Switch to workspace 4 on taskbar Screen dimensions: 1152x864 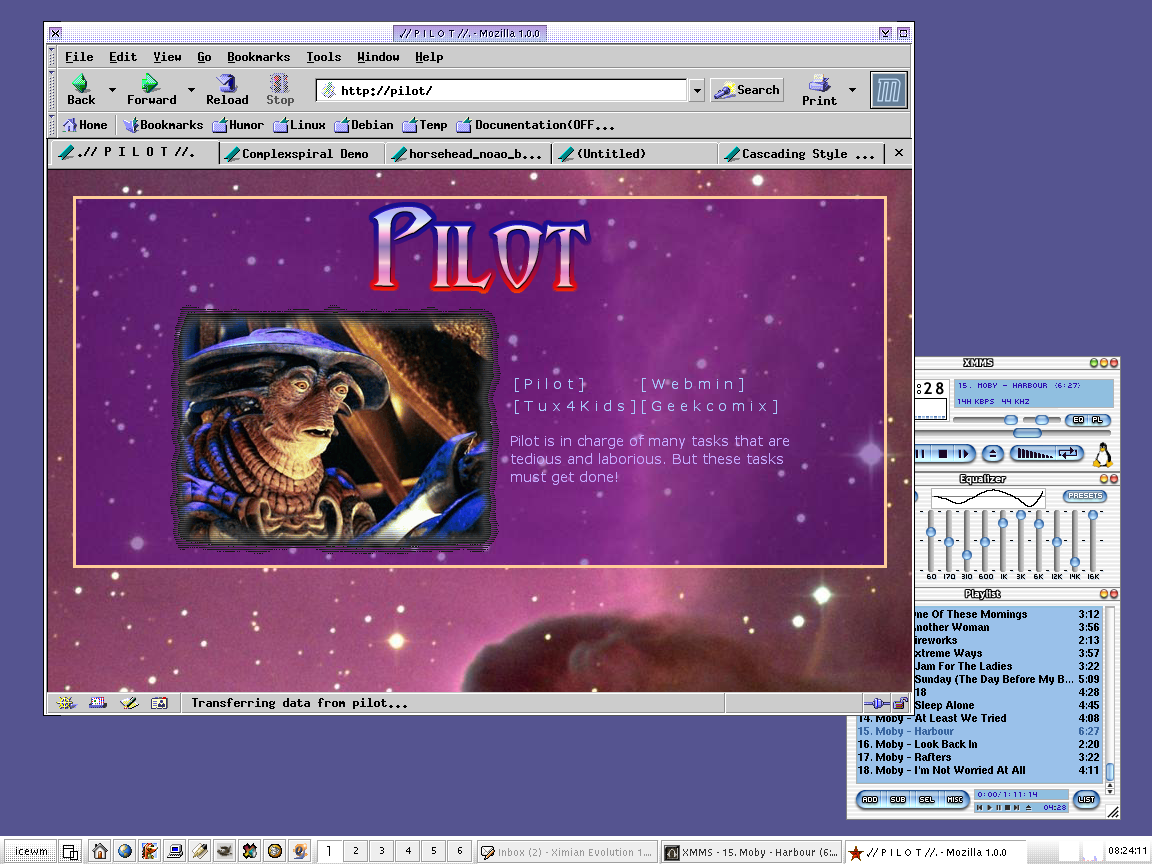tap(408, 851)
